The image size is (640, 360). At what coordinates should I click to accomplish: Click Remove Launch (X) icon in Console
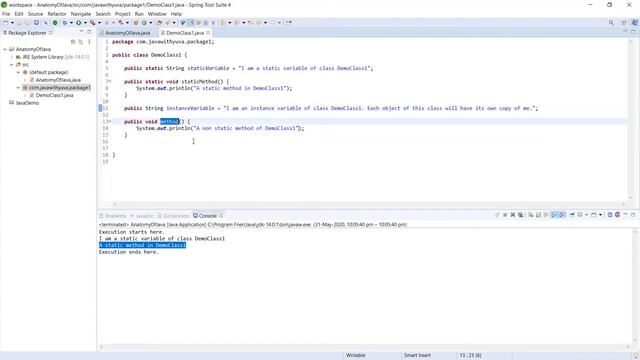[513, 215]
